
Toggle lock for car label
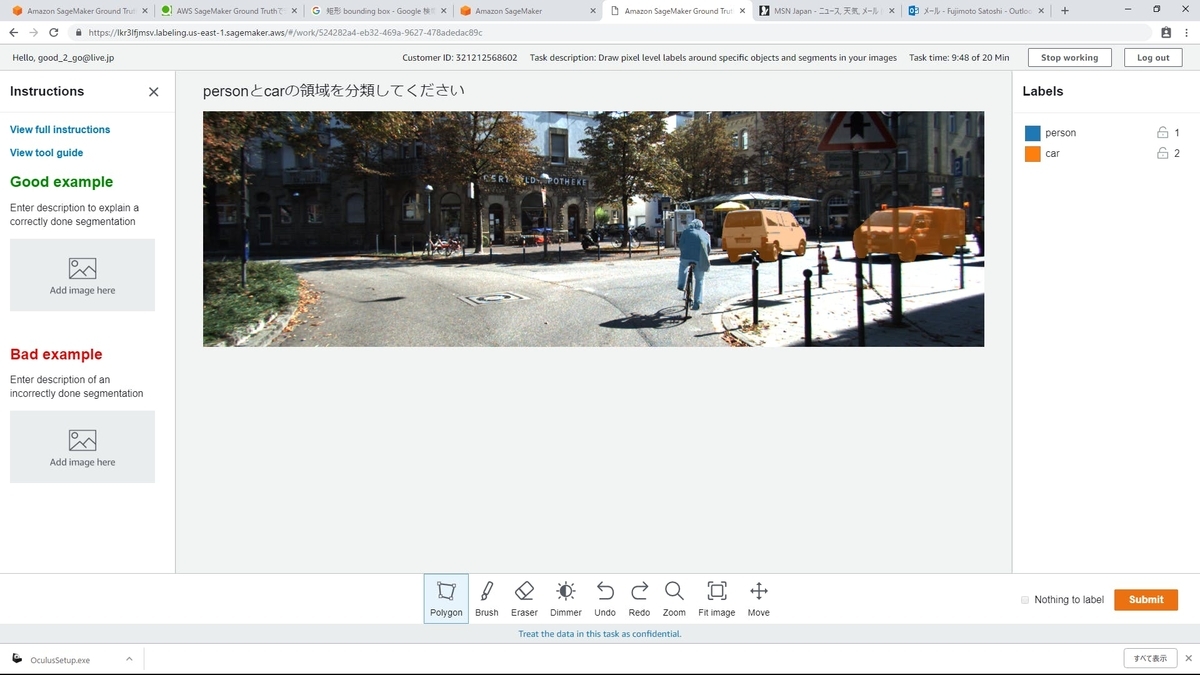point(1162,153)
